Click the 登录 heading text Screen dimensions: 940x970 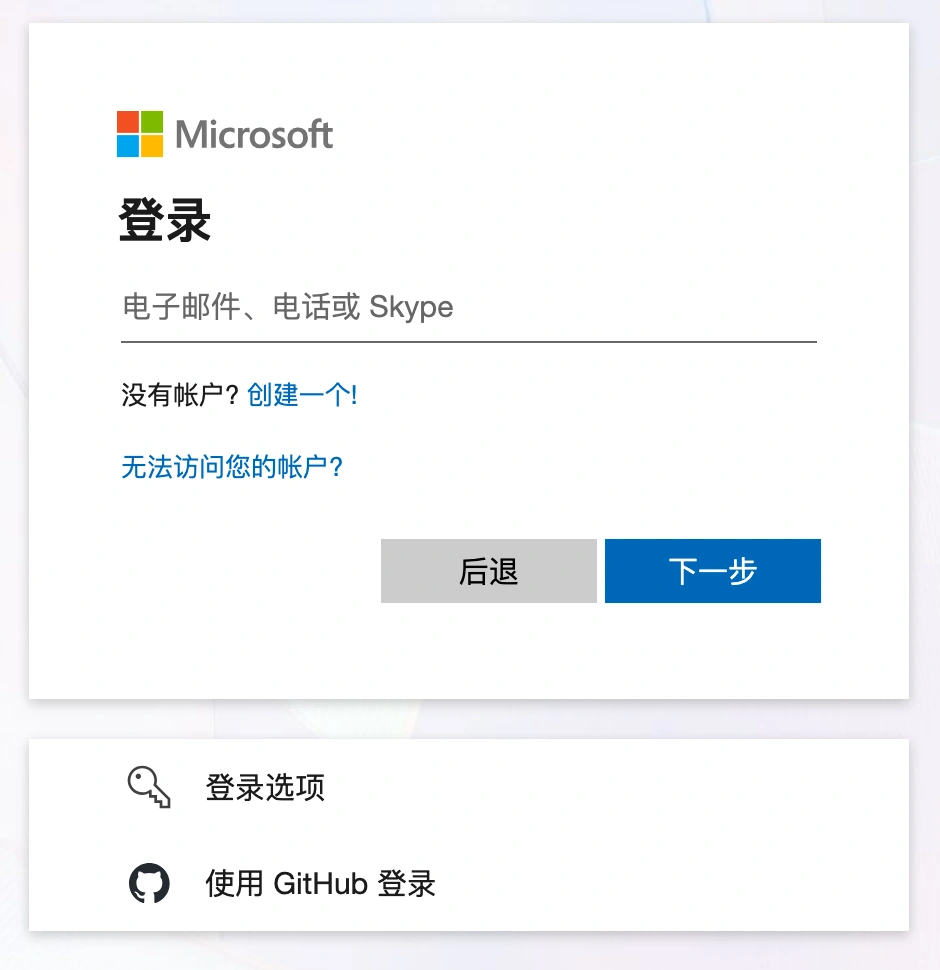[165, 220]
